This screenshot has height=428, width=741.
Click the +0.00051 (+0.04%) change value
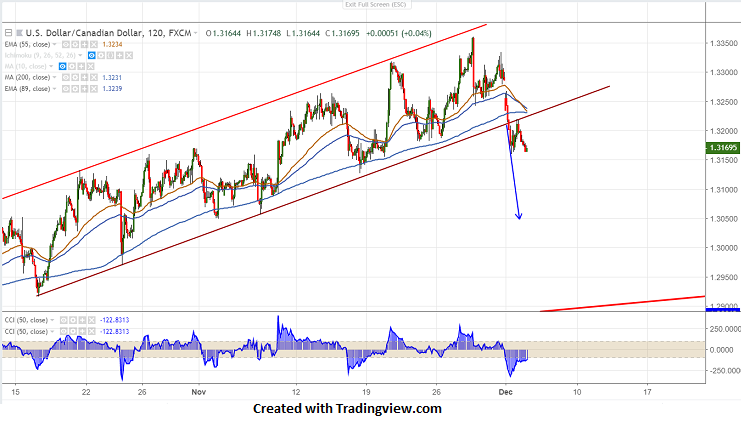tap(399, 33)
